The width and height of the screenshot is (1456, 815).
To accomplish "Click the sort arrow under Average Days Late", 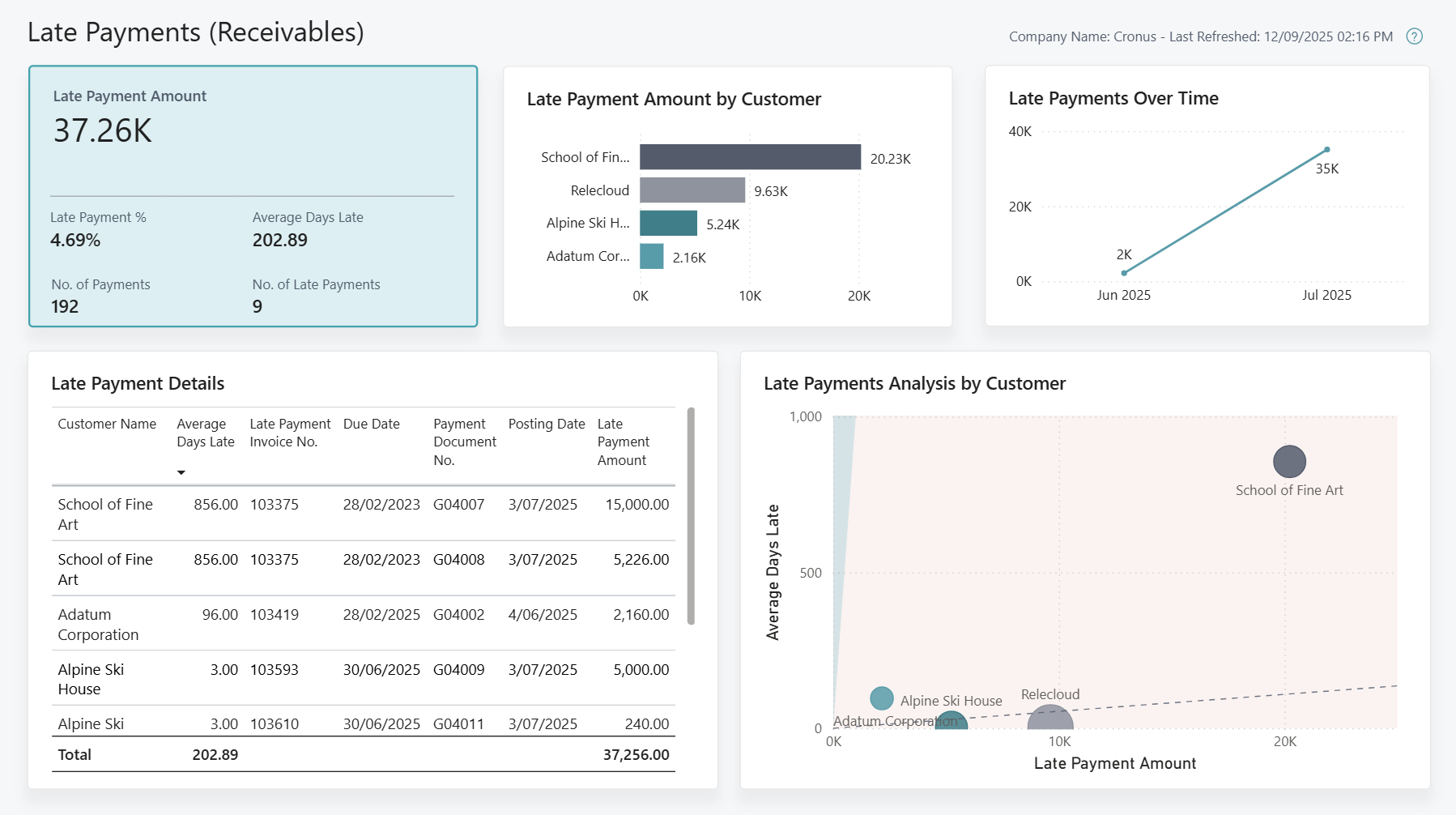I will (x=181, y=472).
